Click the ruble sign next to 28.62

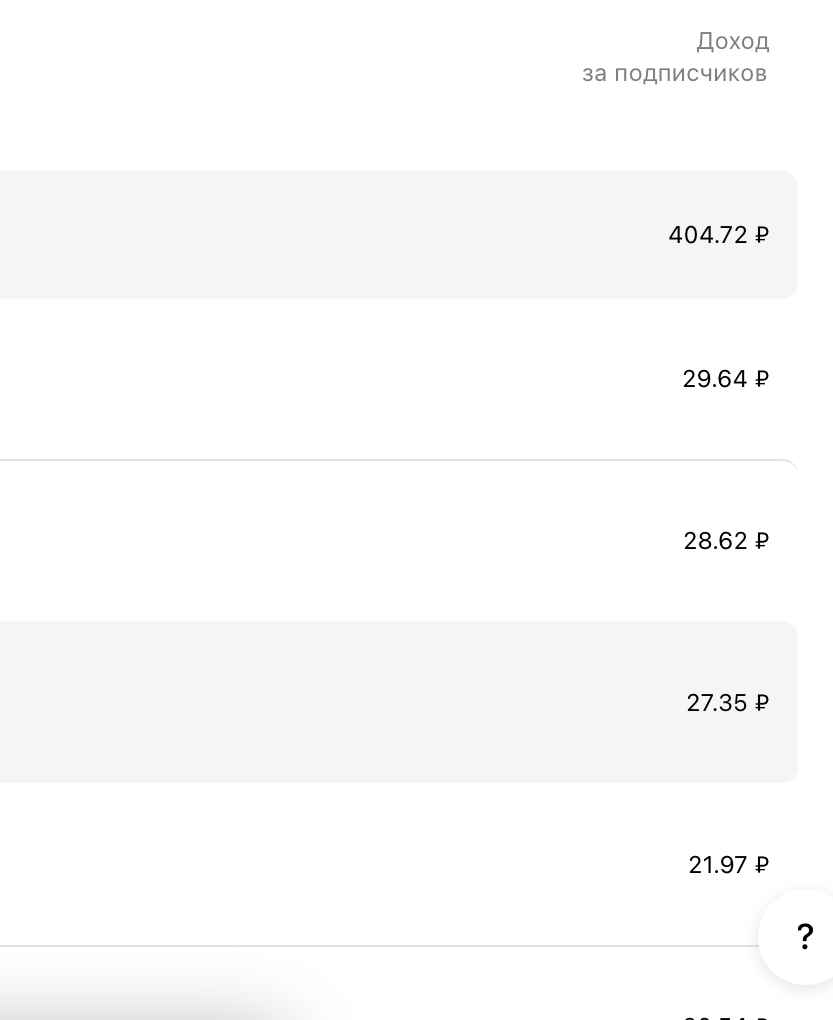[x=761, y=541]
